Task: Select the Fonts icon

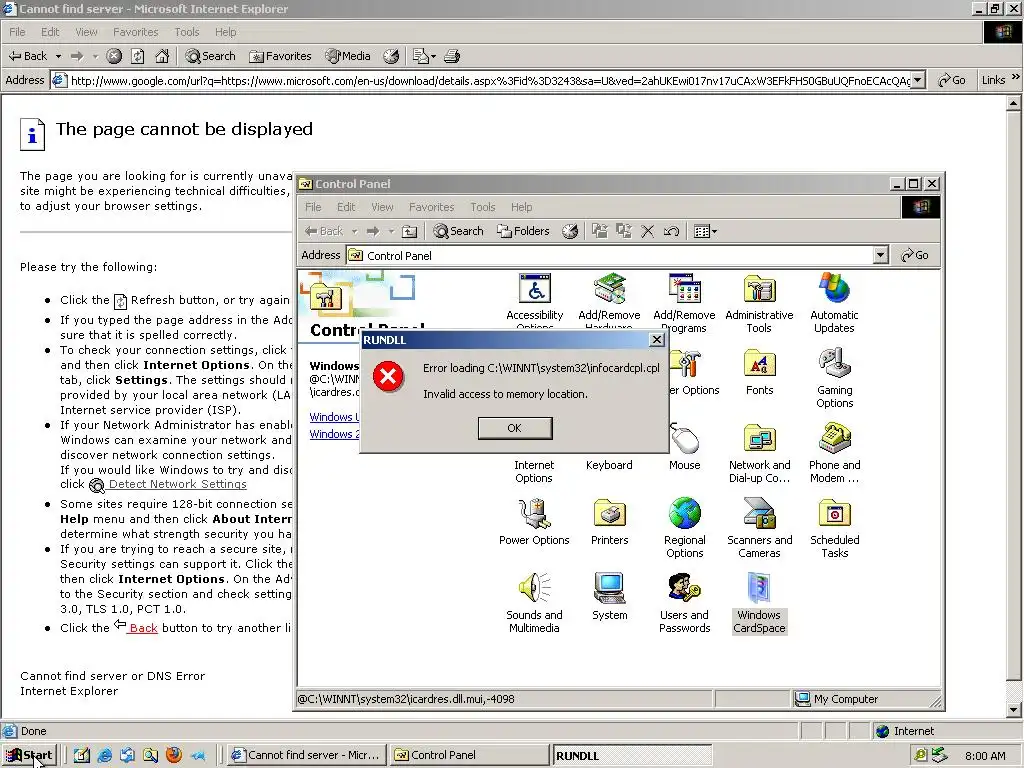Action: click(759, 373)
